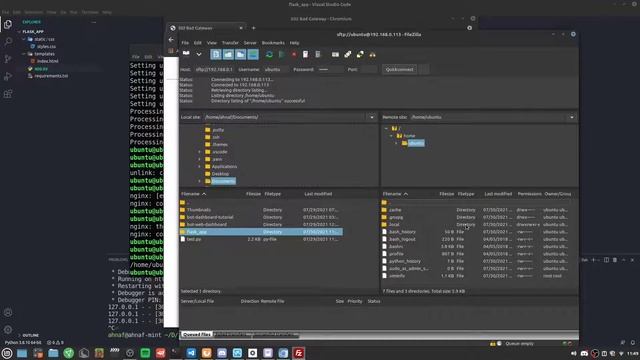Viewport: 640px width, 360px height.
Task: Cancel the current operation red icon
Action: (x=294, y=54)
